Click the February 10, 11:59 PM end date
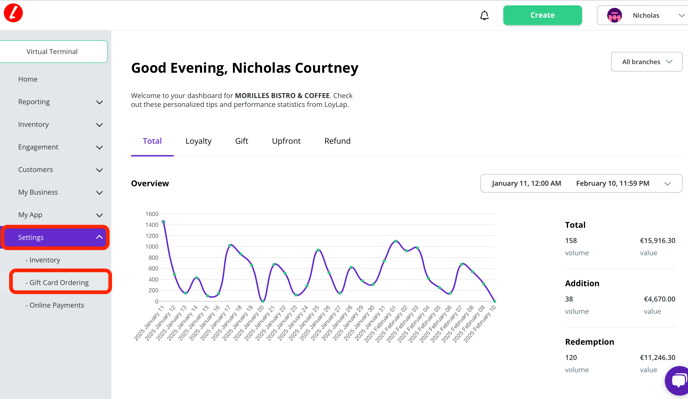The width and height of the screenshot is (688, 399). point(613,183)
